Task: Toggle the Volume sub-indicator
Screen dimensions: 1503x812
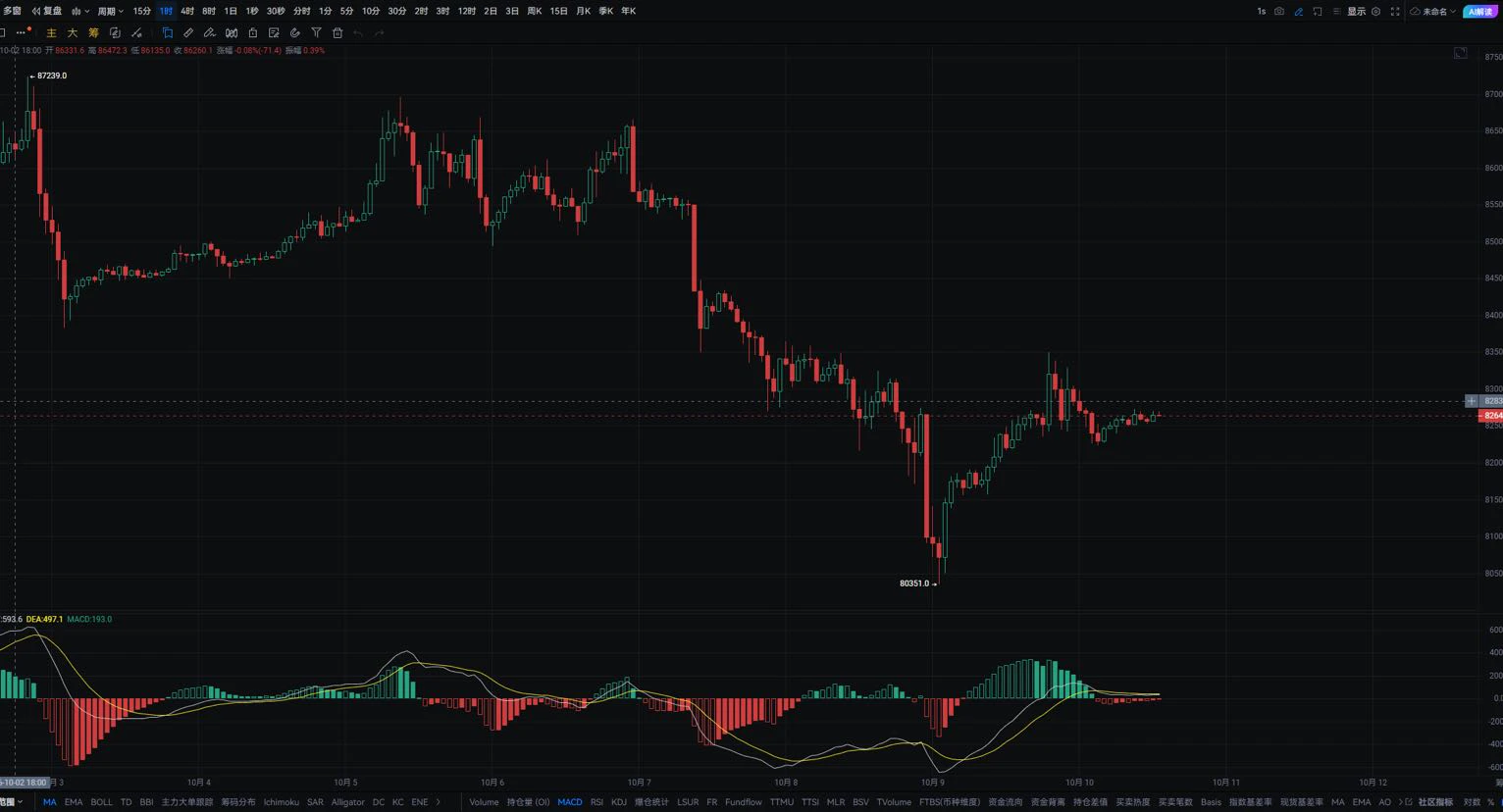Action: [x=484, y=802]
